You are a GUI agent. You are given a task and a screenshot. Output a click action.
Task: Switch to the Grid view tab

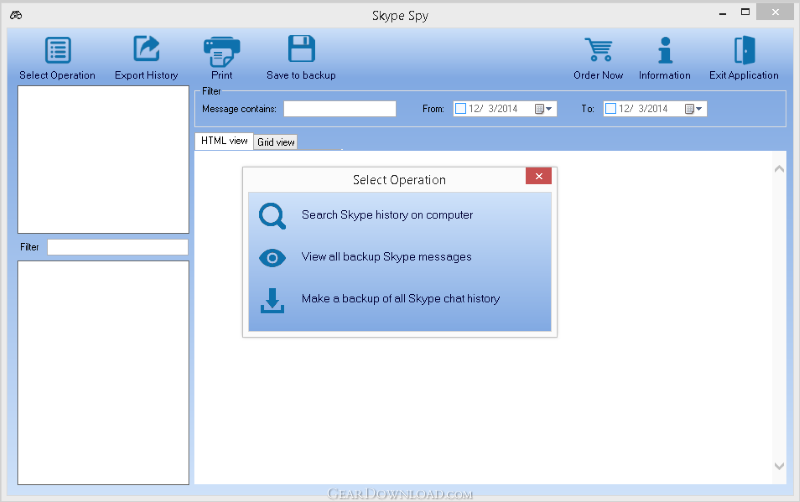(276, 142)
